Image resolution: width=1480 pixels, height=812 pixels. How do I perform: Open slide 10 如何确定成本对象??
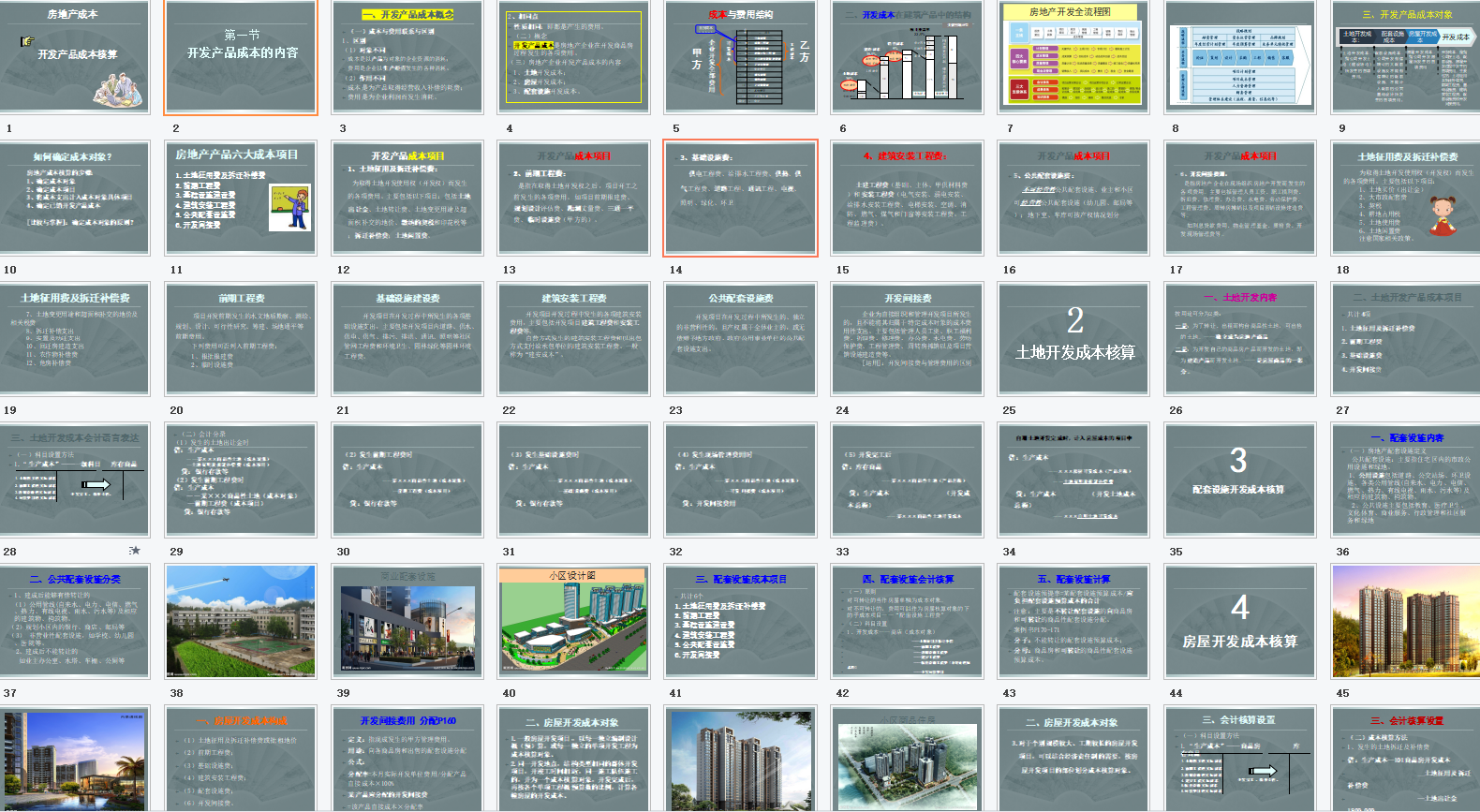click(x=74, y=198)
